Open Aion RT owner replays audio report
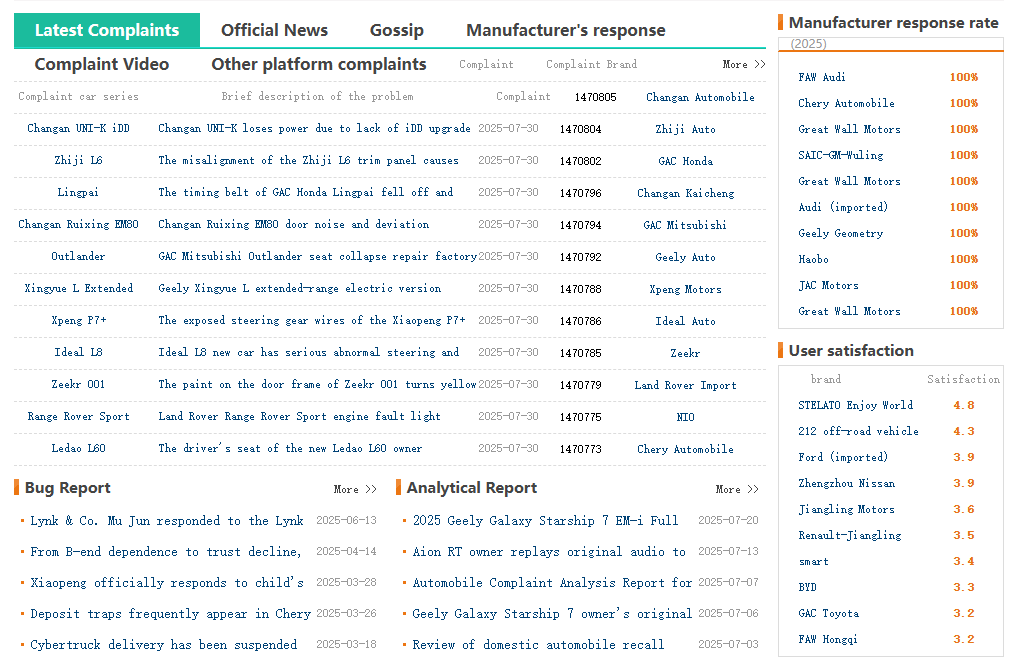The height and width of the screenshot is (664, 1015). (x=549, y=551)
